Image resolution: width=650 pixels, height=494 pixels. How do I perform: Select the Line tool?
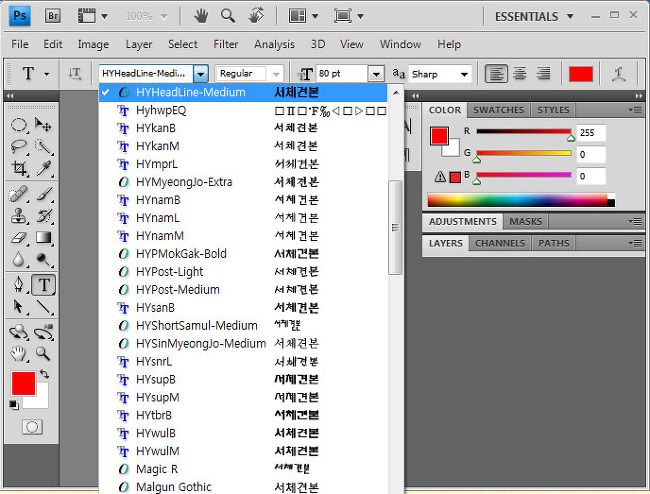(x=43, y=307)
